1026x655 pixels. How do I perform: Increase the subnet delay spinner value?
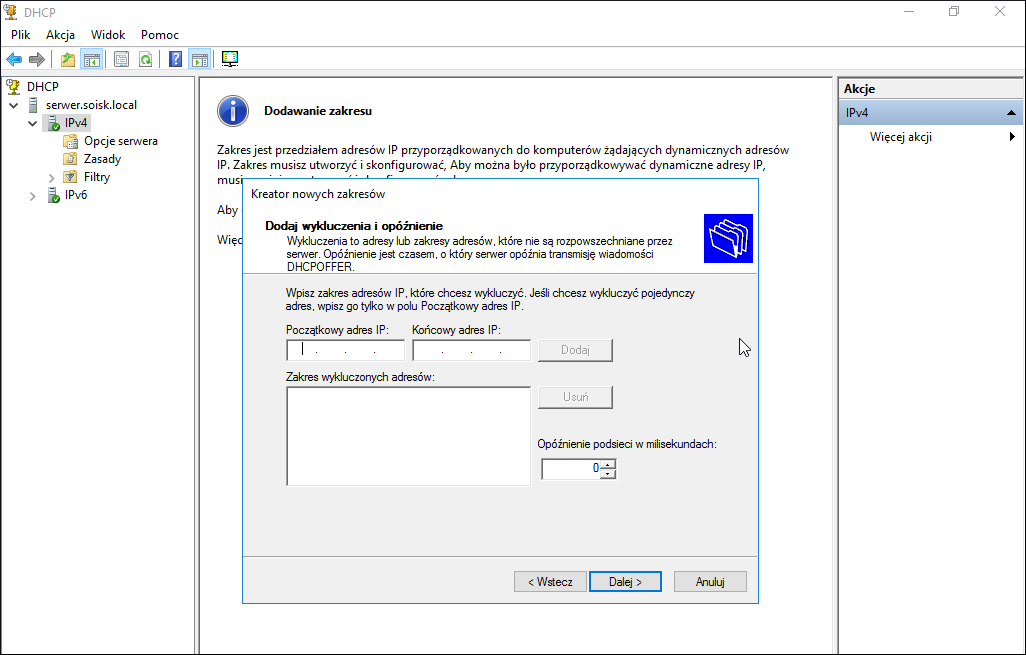click(609, 465)
